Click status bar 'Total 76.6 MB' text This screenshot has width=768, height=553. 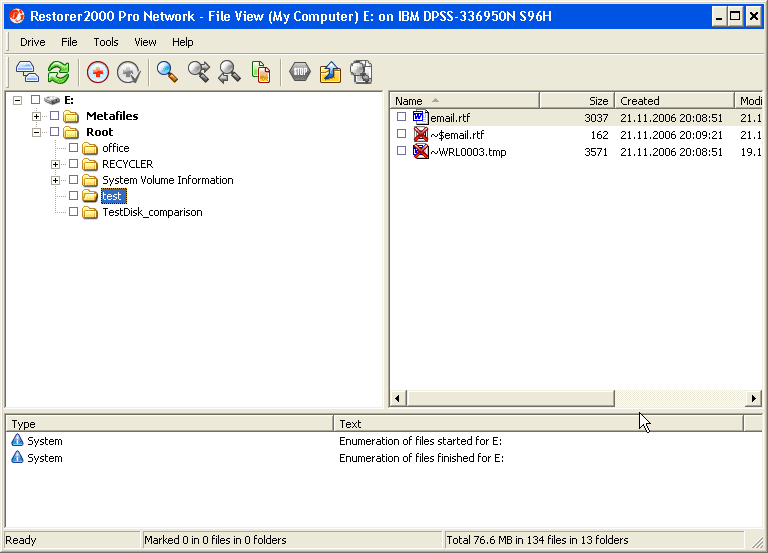(537, 540)
